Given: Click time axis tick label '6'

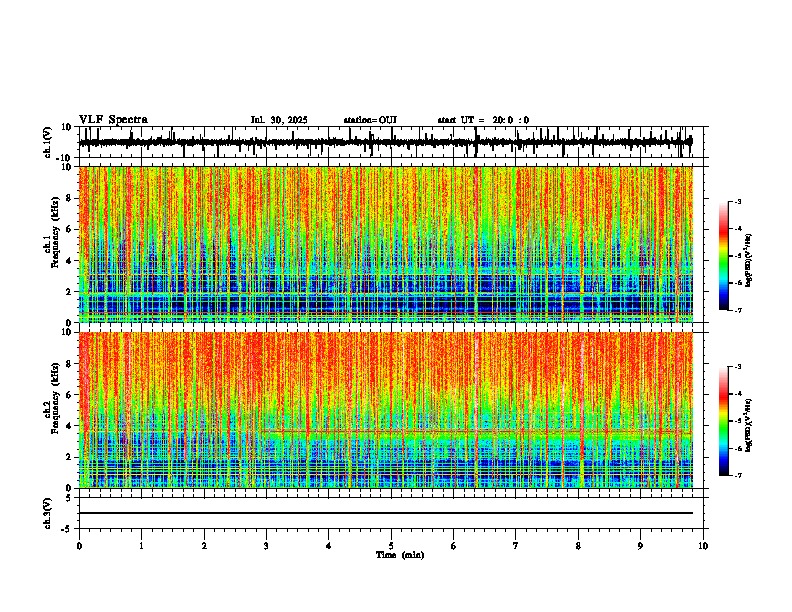Looking at the screenshot, I should 454,546.
